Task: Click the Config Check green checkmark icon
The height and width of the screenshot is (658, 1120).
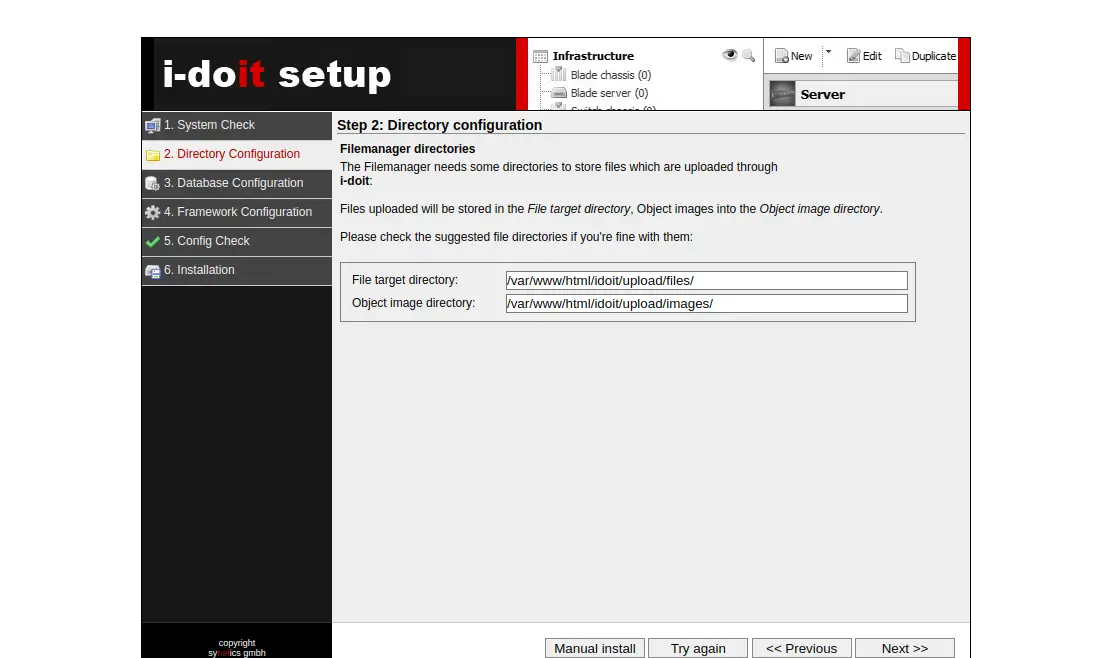Action: 152,241
